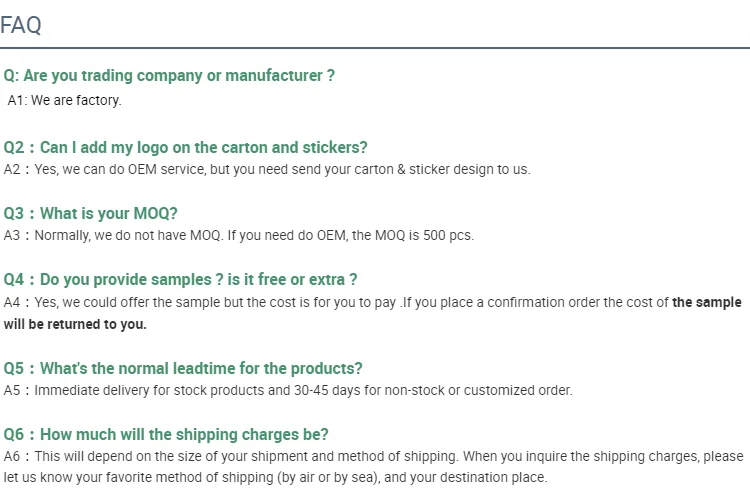This screenshot has height=504, width=750.
Task: Click bold 'the sample' text in A4
Action: (707, 302)
